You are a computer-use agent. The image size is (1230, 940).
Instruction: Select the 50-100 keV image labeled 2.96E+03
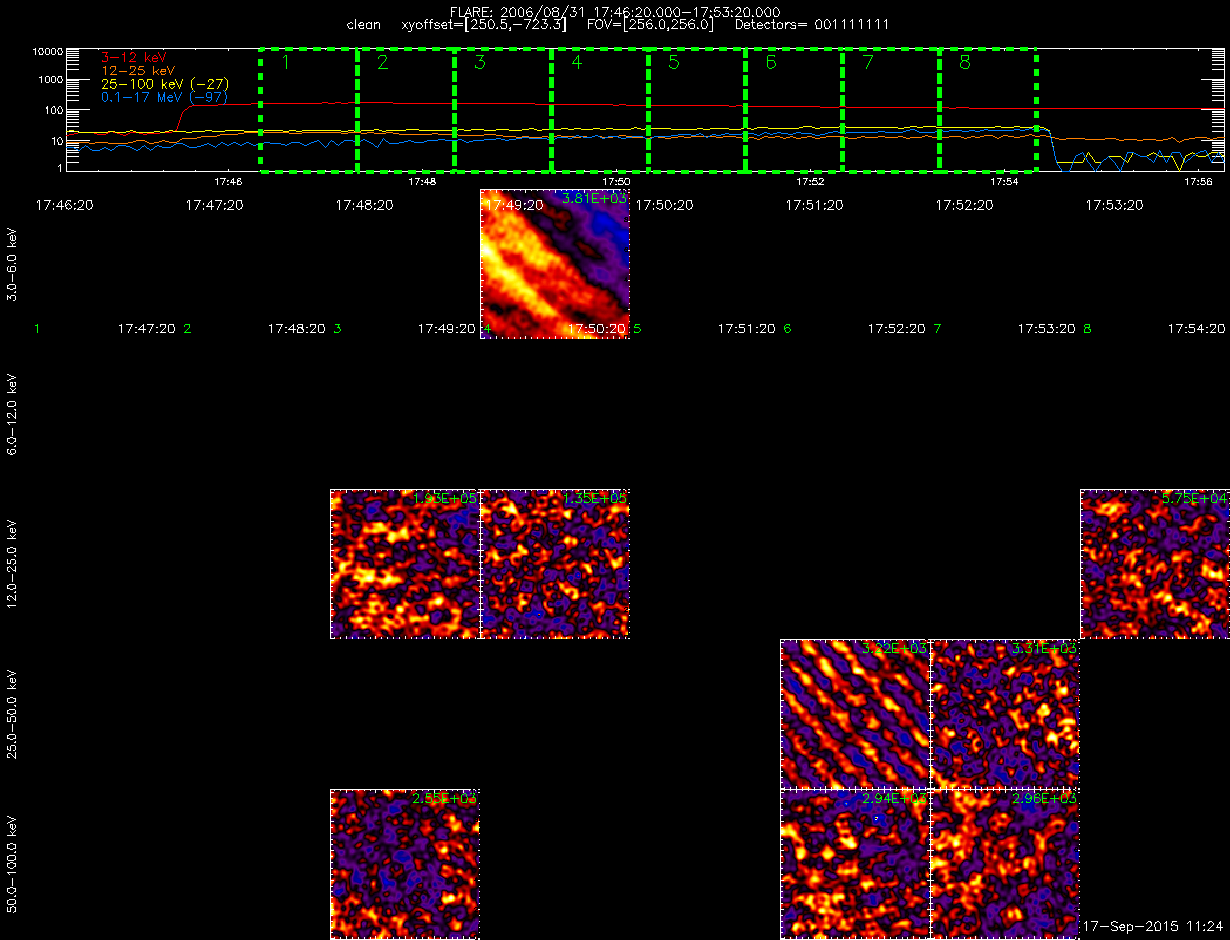[x=1005, y=864]
